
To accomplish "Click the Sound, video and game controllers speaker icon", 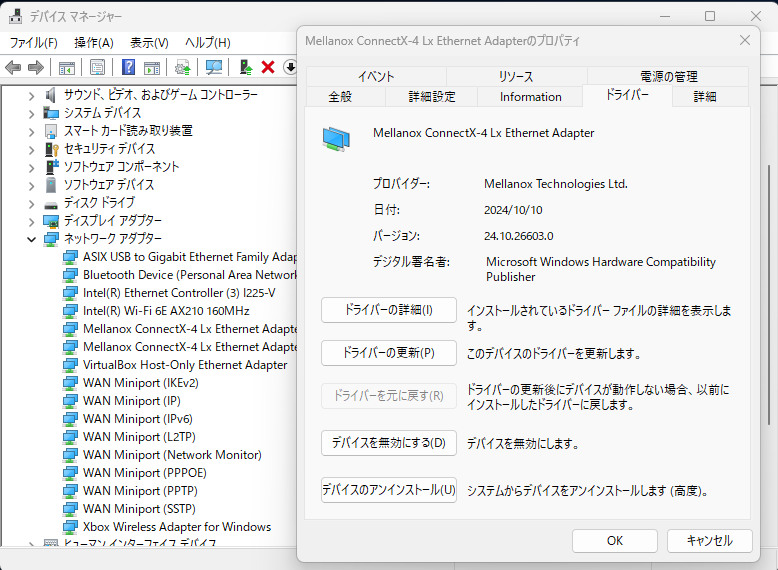I will (51, 95).
